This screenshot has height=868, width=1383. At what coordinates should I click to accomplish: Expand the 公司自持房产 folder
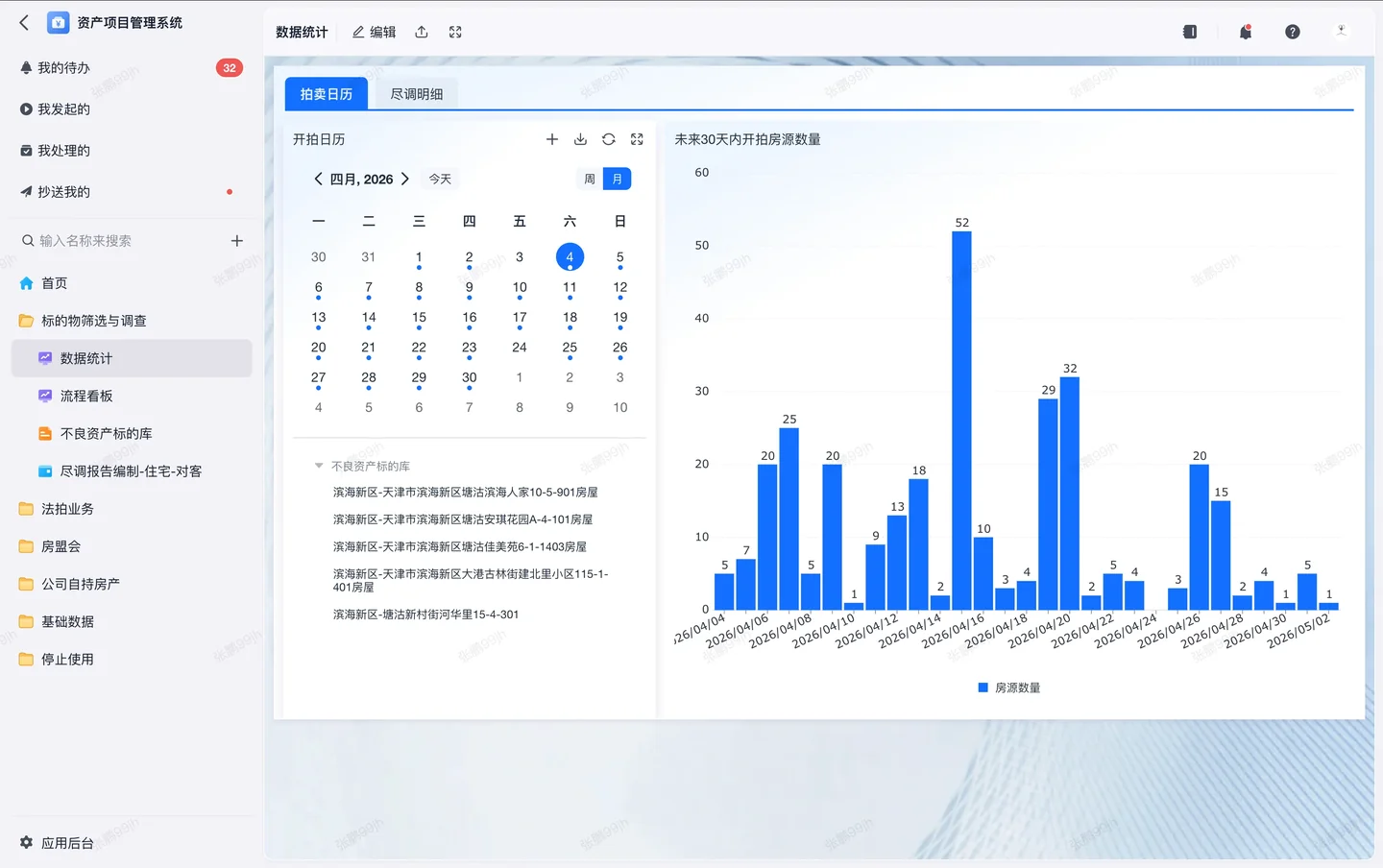80,584
